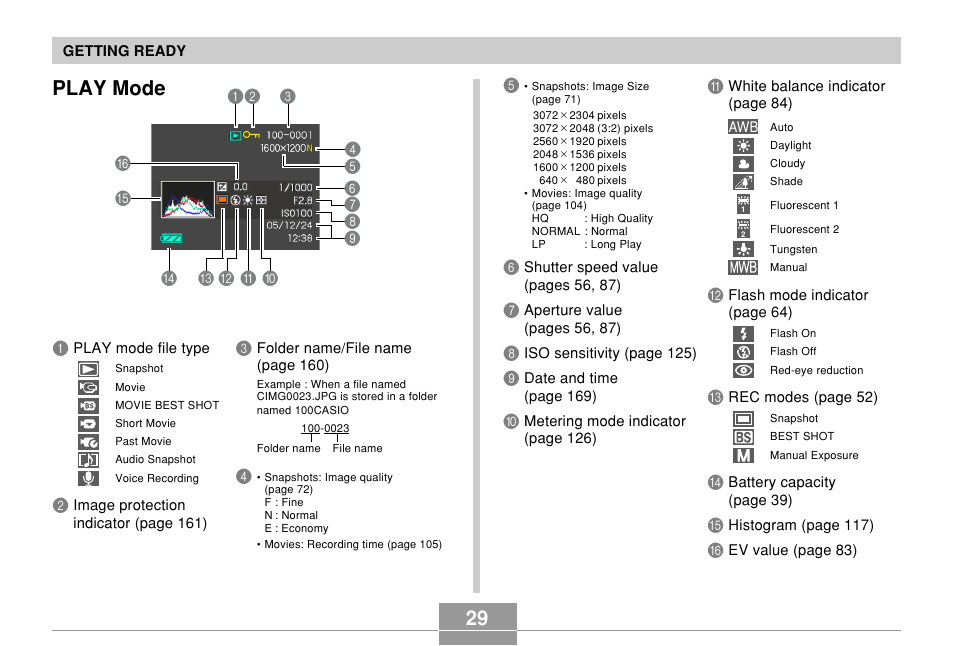Click the Movie file type icon
This screenshot has width=954, height=646.
88,387
